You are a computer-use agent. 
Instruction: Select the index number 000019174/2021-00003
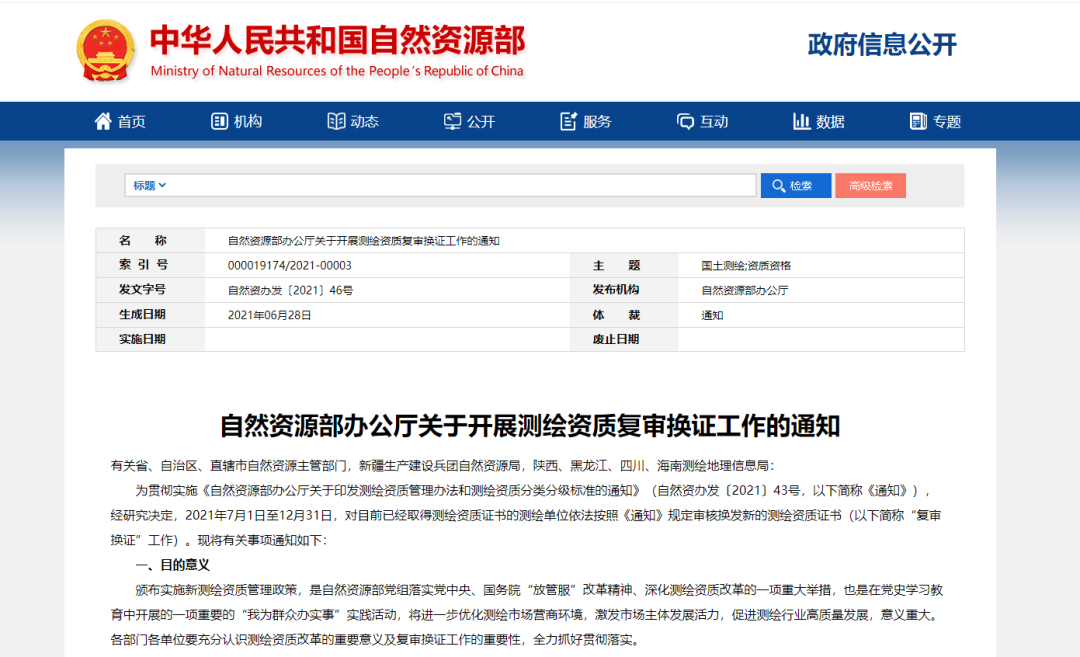pos(289,265)
